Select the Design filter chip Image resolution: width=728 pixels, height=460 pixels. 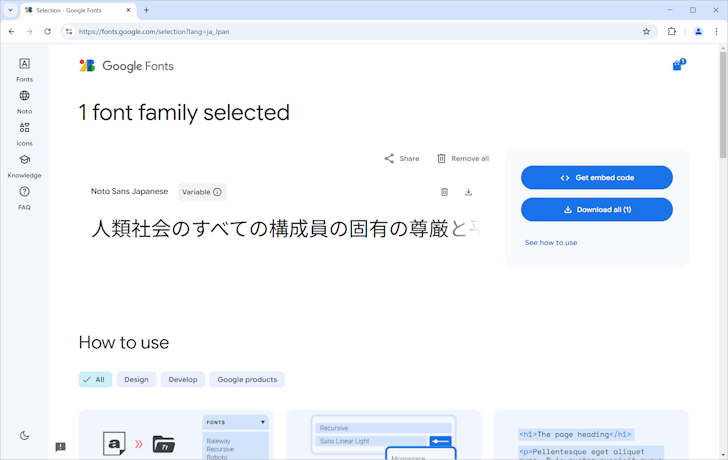[x=136, y=379]
